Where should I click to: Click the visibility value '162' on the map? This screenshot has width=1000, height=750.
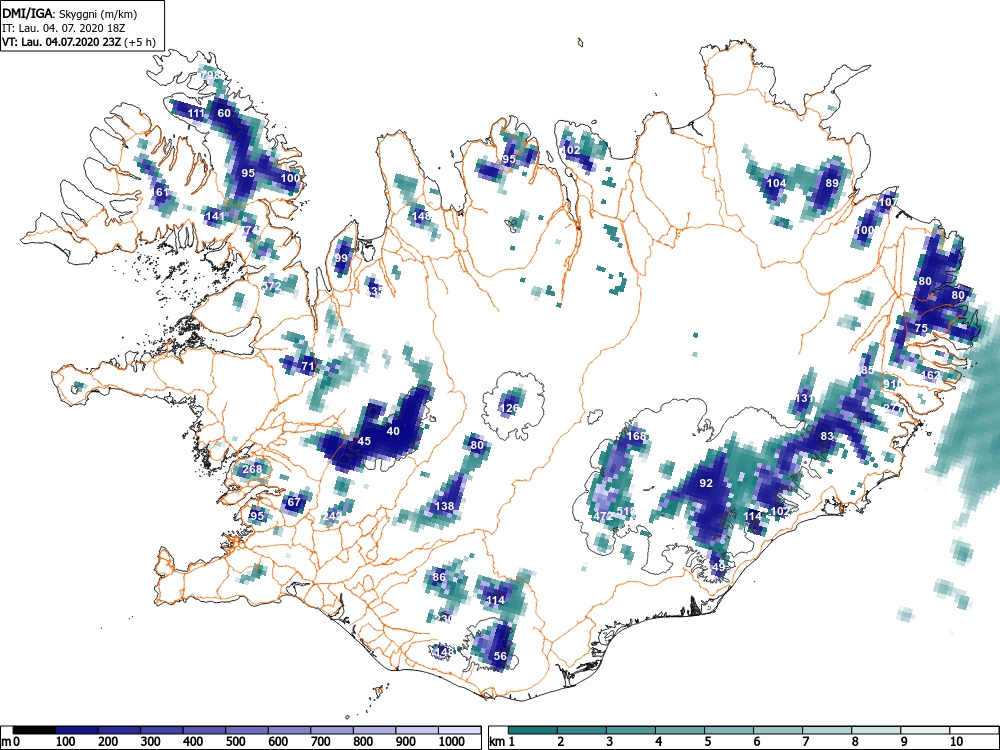coord(930,376)
